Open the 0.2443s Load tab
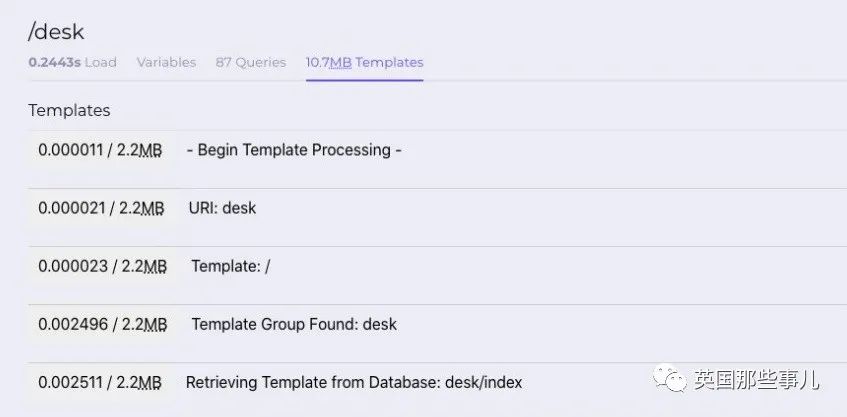This screenshot has height=417, width=847. (x=72, y=63)
